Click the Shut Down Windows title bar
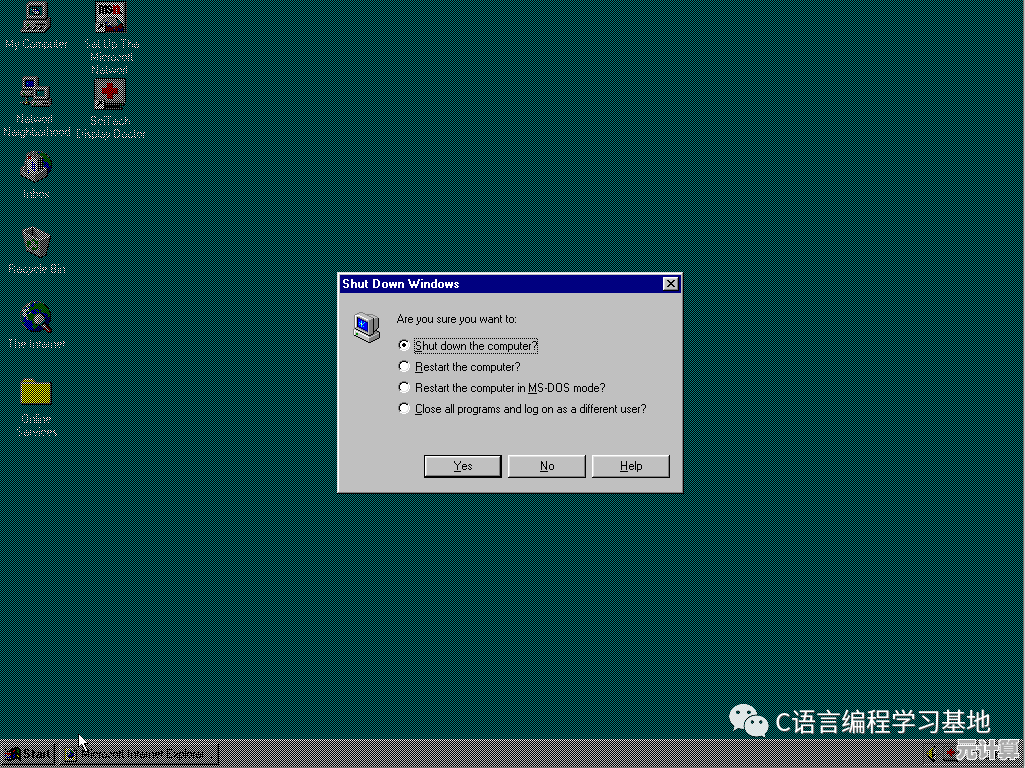This screenshot has height=768, width=1025. (480, 283)
